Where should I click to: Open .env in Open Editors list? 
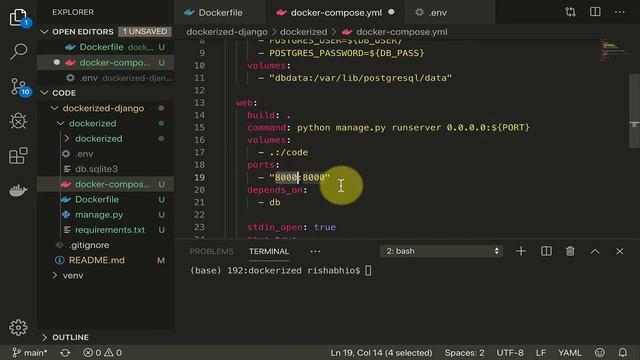point(105,78)
